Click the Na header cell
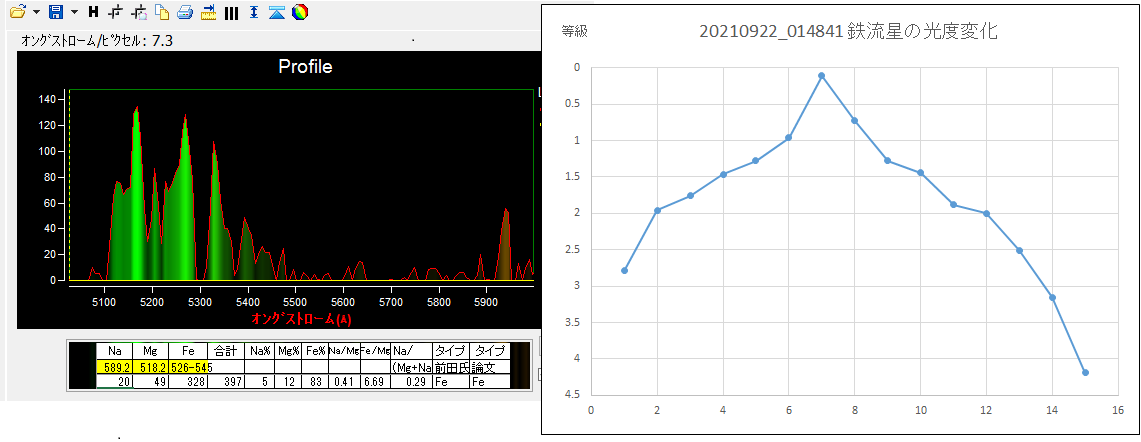Viewport: 1141px width, 442px height. (x=114, y=350)
